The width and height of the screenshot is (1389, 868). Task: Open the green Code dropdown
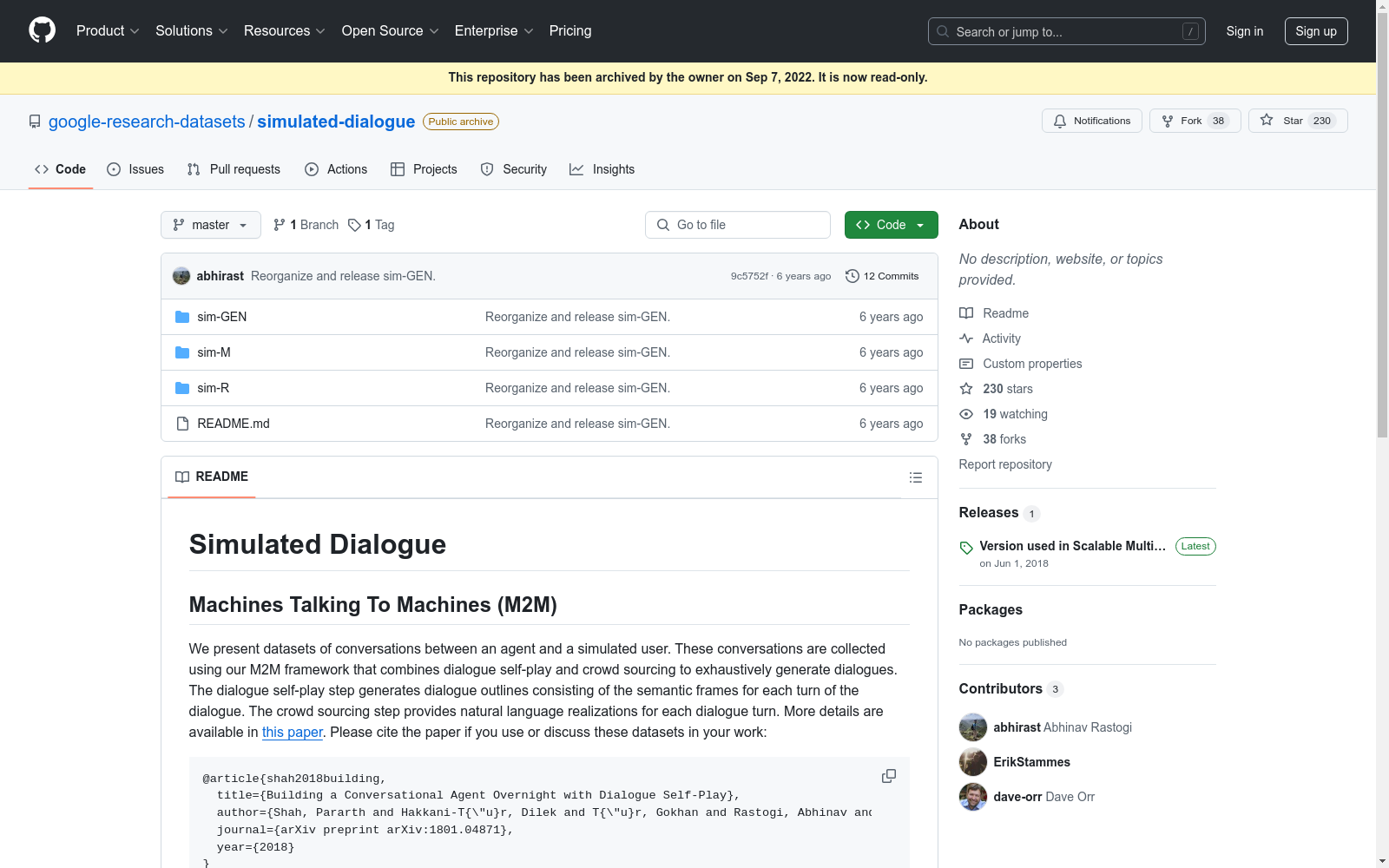click(x=891, y=225)
